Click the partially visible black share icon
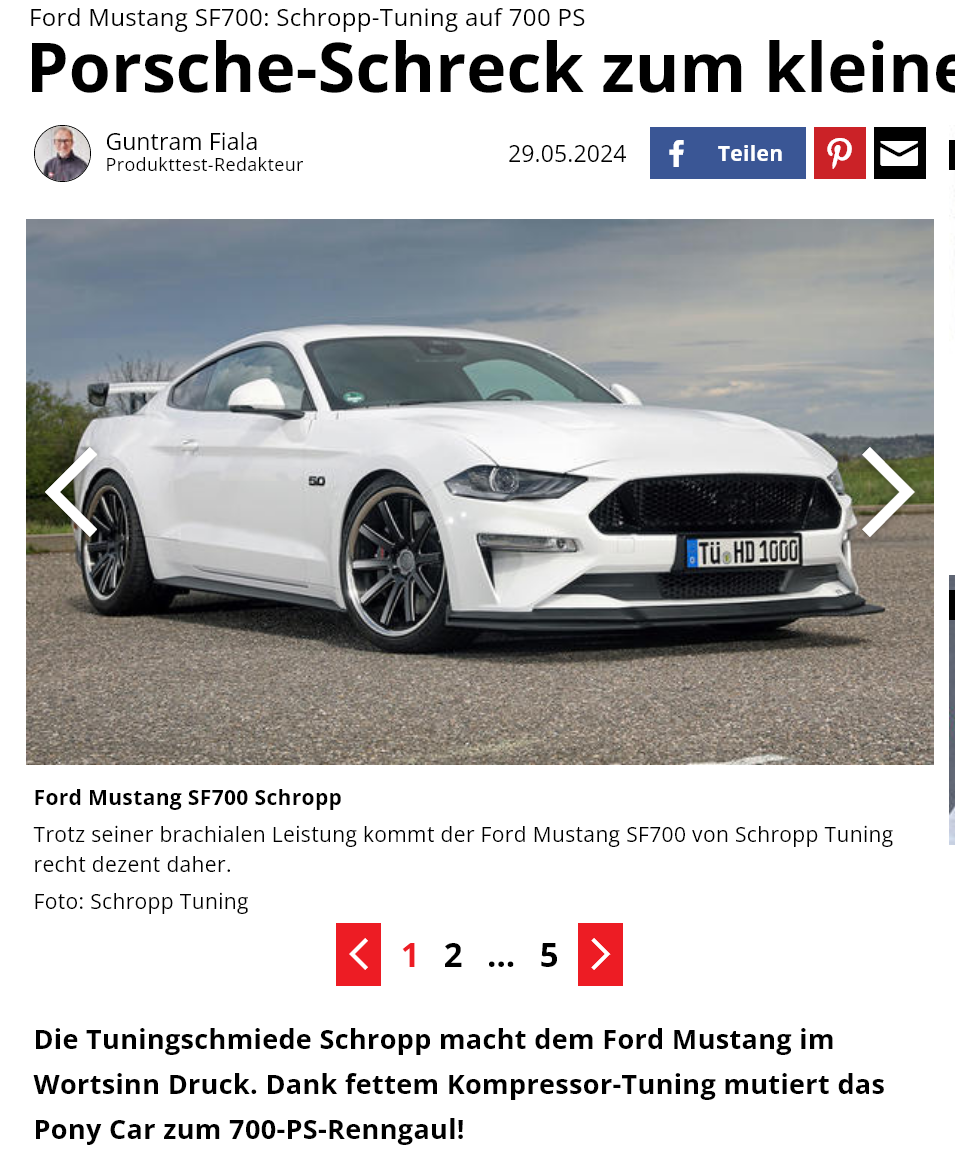Screen dimensions: 955x1165 click(951, 153)
